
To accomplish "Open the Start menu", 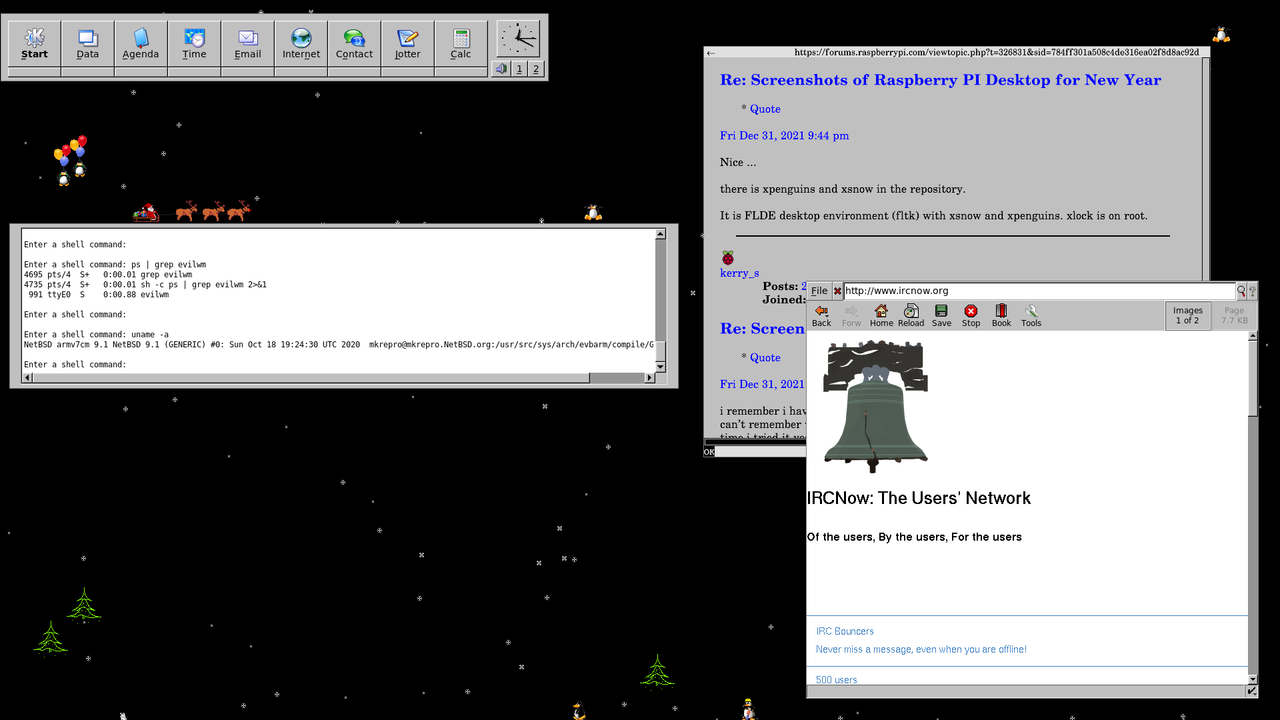I will click(x=34, y=44).
